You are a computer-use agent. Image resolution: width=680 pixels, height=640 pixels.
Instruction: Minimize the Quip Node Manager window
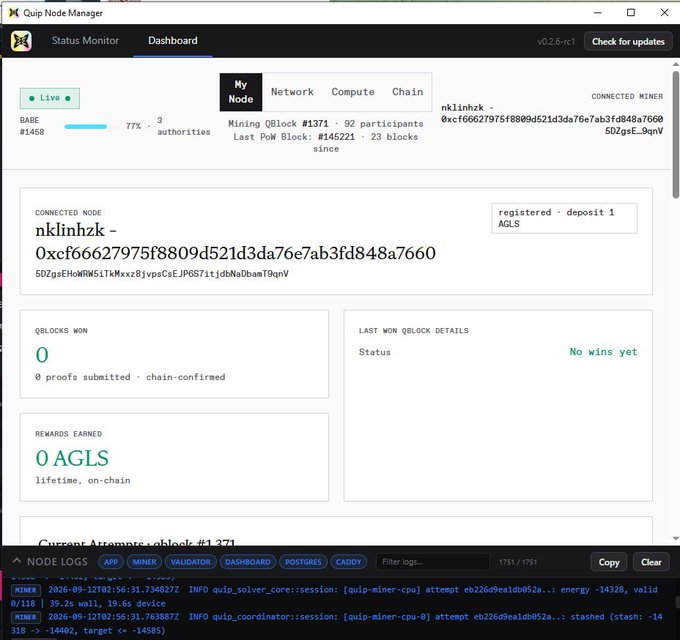pyautogui.click(x=598, y=13)
